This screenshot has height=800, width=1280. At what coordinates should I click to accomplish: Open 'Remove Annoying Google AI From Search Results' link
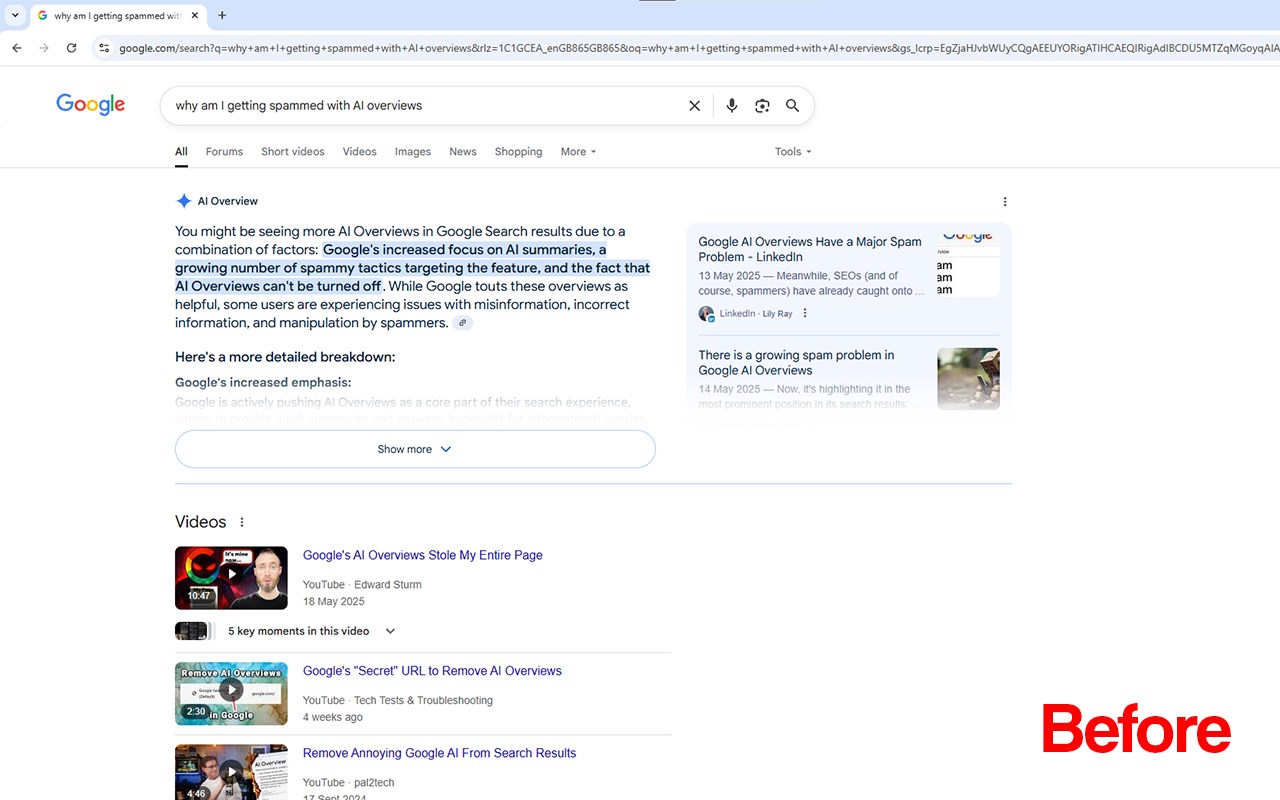(440, 753)
